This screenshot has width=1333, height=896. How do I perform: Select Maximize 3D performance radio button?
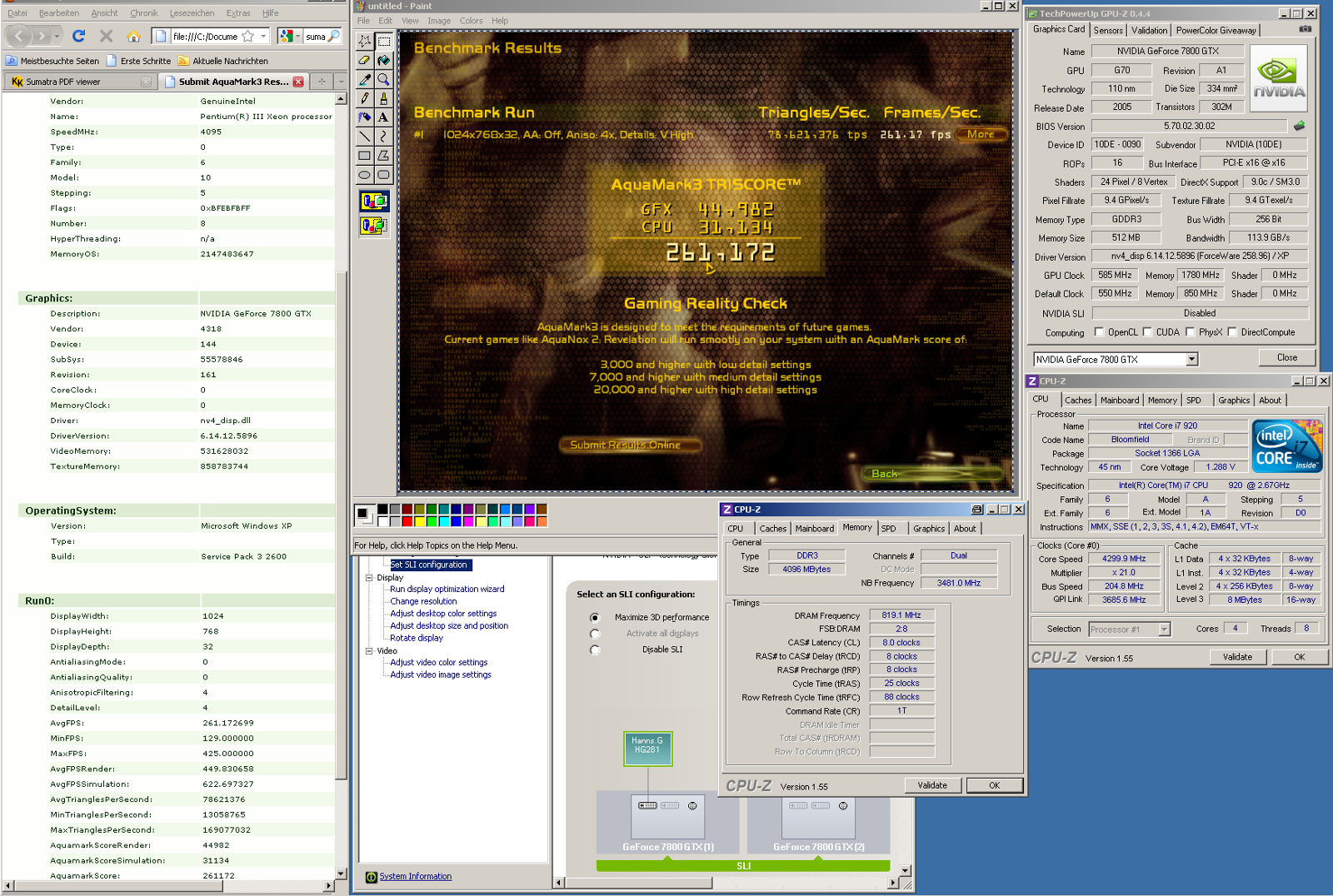(x=595, y=618)
